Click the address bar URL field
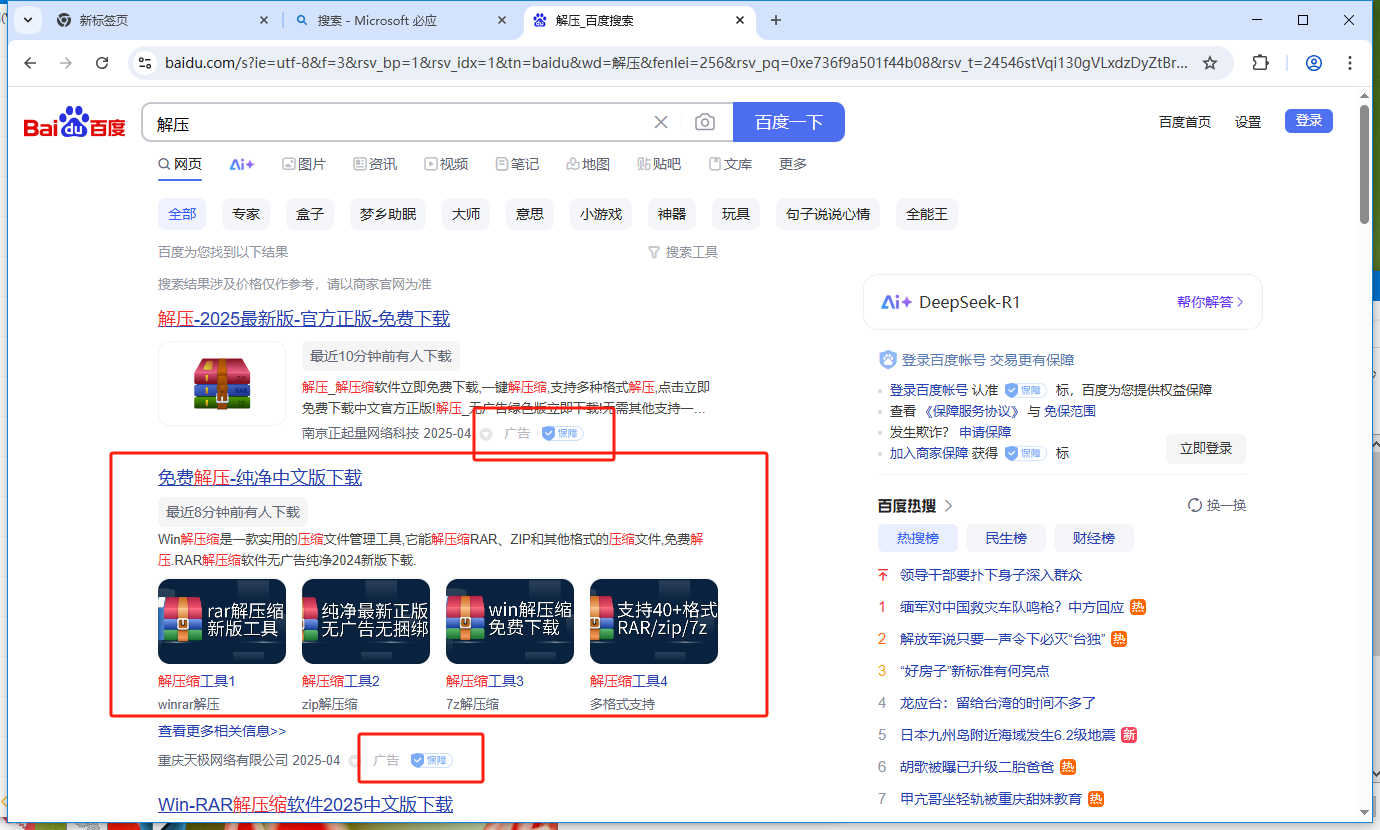1380x830 pixels. [x=675, y=63]
